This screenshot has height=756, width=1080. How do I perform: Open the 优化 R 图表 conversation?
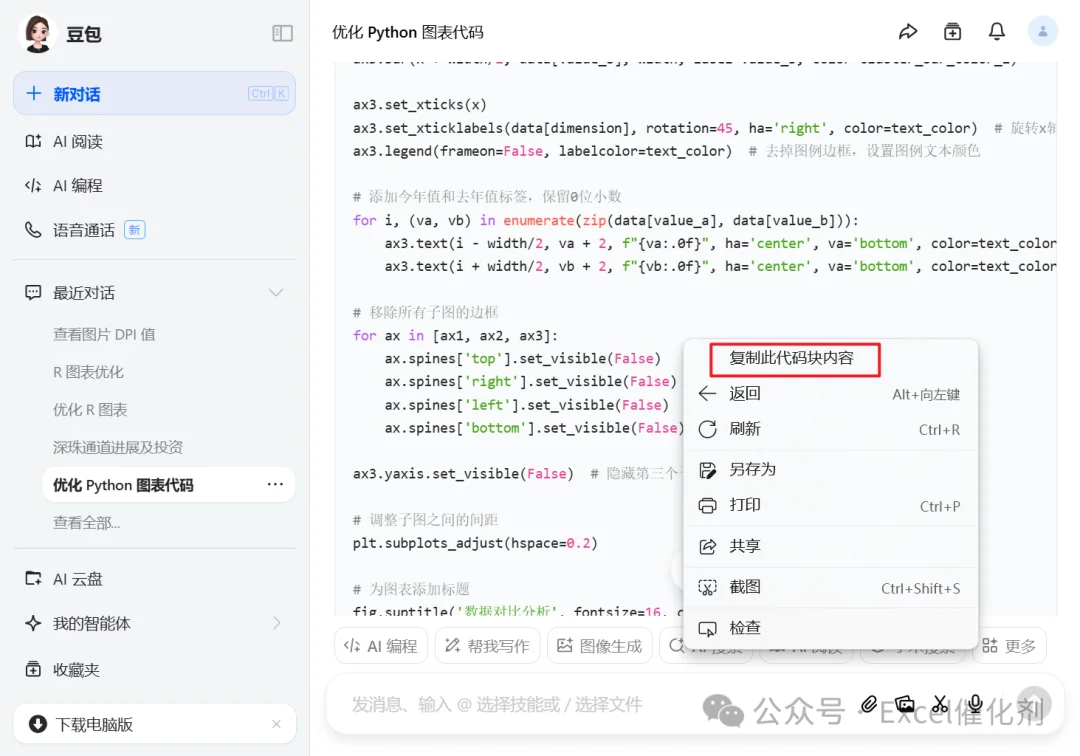click(90, 410)
